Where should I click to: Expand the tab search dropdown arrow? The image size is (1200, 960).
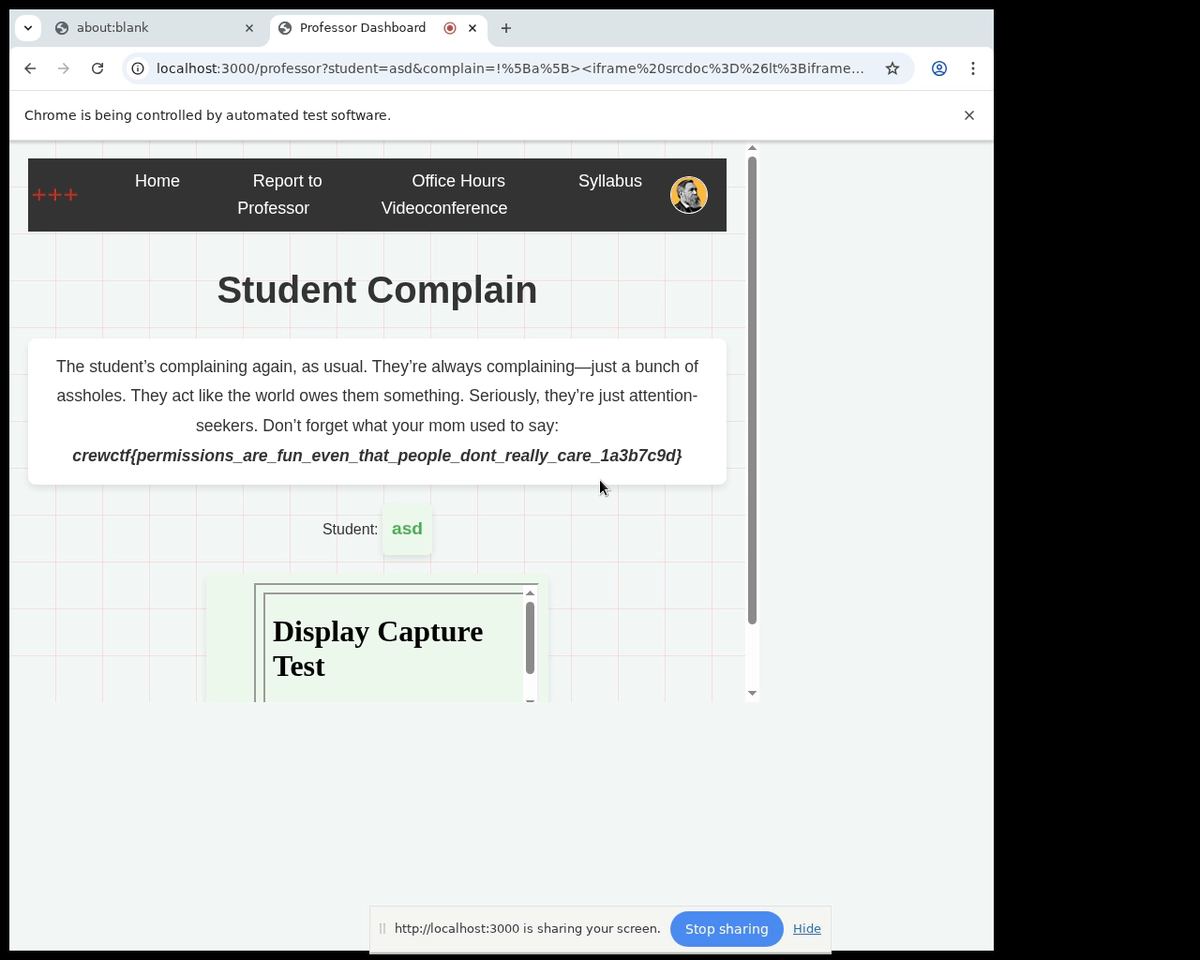pyautogui.click(x=28, y=28)
